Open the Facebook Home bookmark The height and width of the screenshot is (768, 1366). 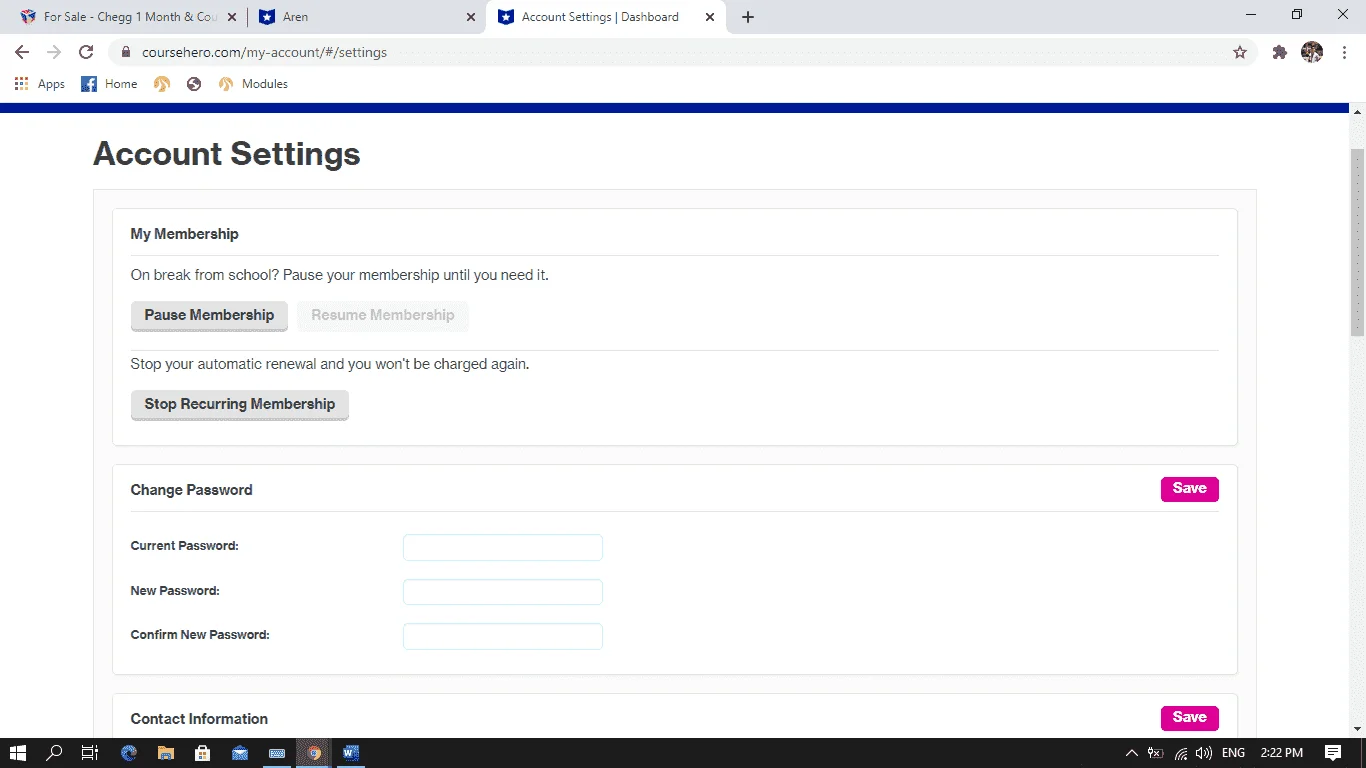point(109,84)
